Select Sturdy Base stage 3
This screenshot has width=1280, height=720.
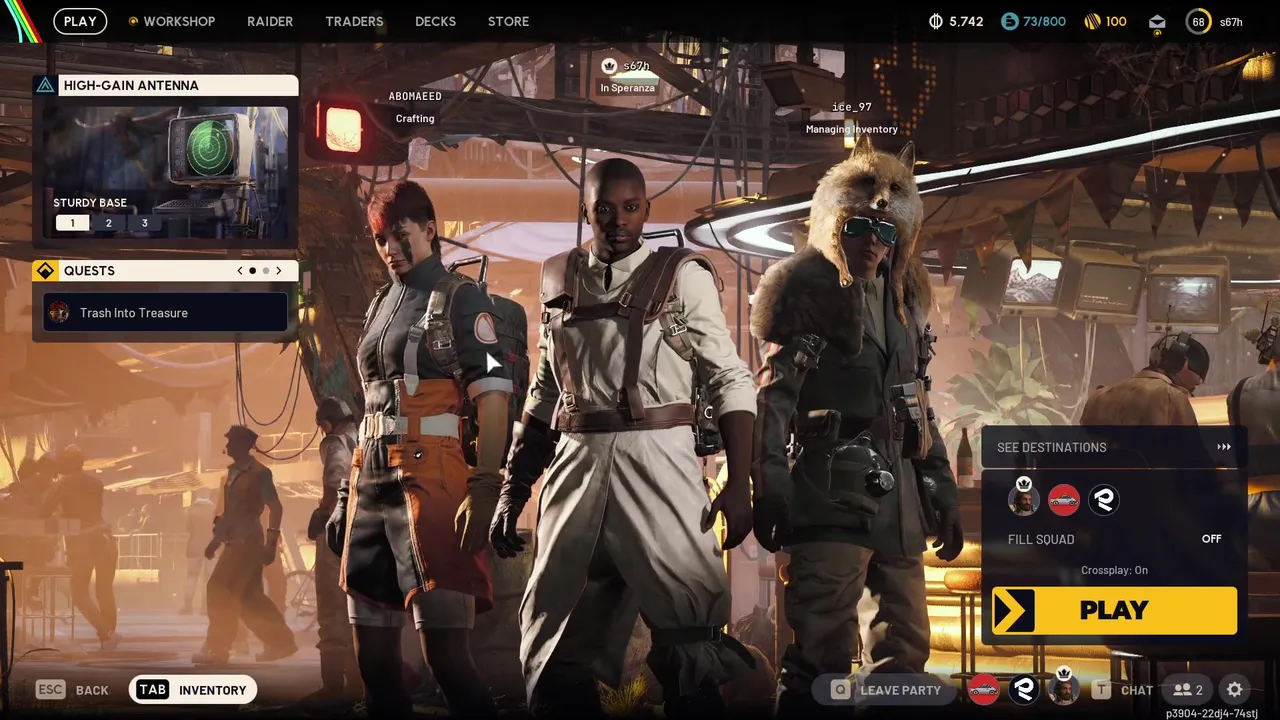click(144, 223)
